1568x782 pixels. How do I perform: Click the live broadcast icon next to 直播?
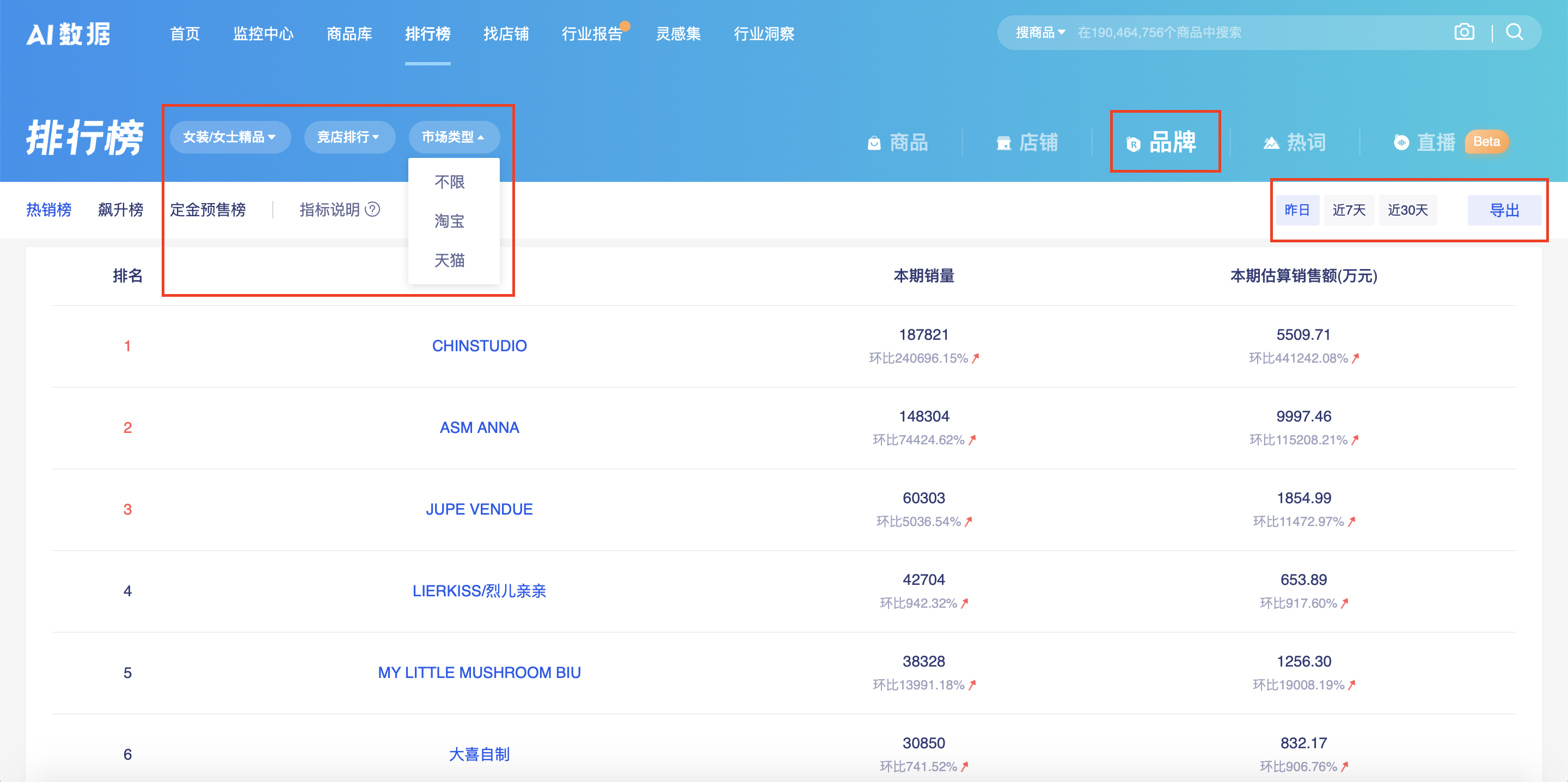[x=1401, y=143]
